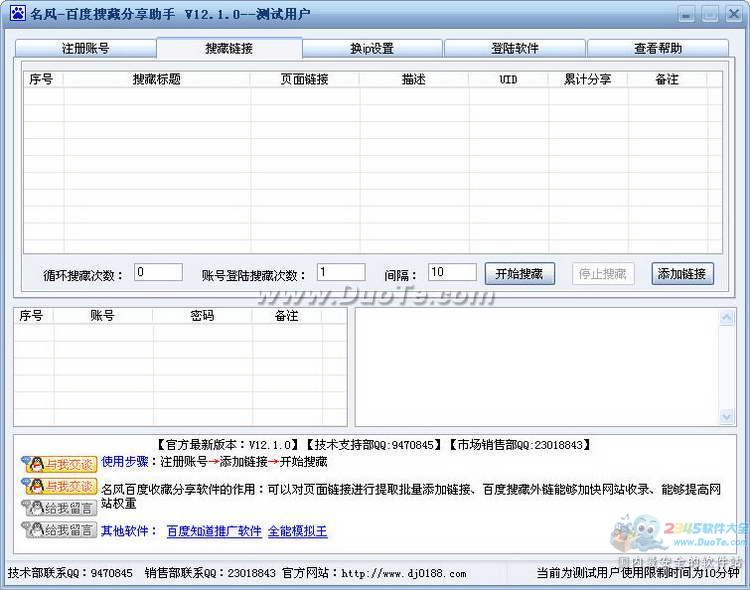Screen dimensions: 750x590
Task: Click the 描述 column header
Action: (x=414, y=79)
